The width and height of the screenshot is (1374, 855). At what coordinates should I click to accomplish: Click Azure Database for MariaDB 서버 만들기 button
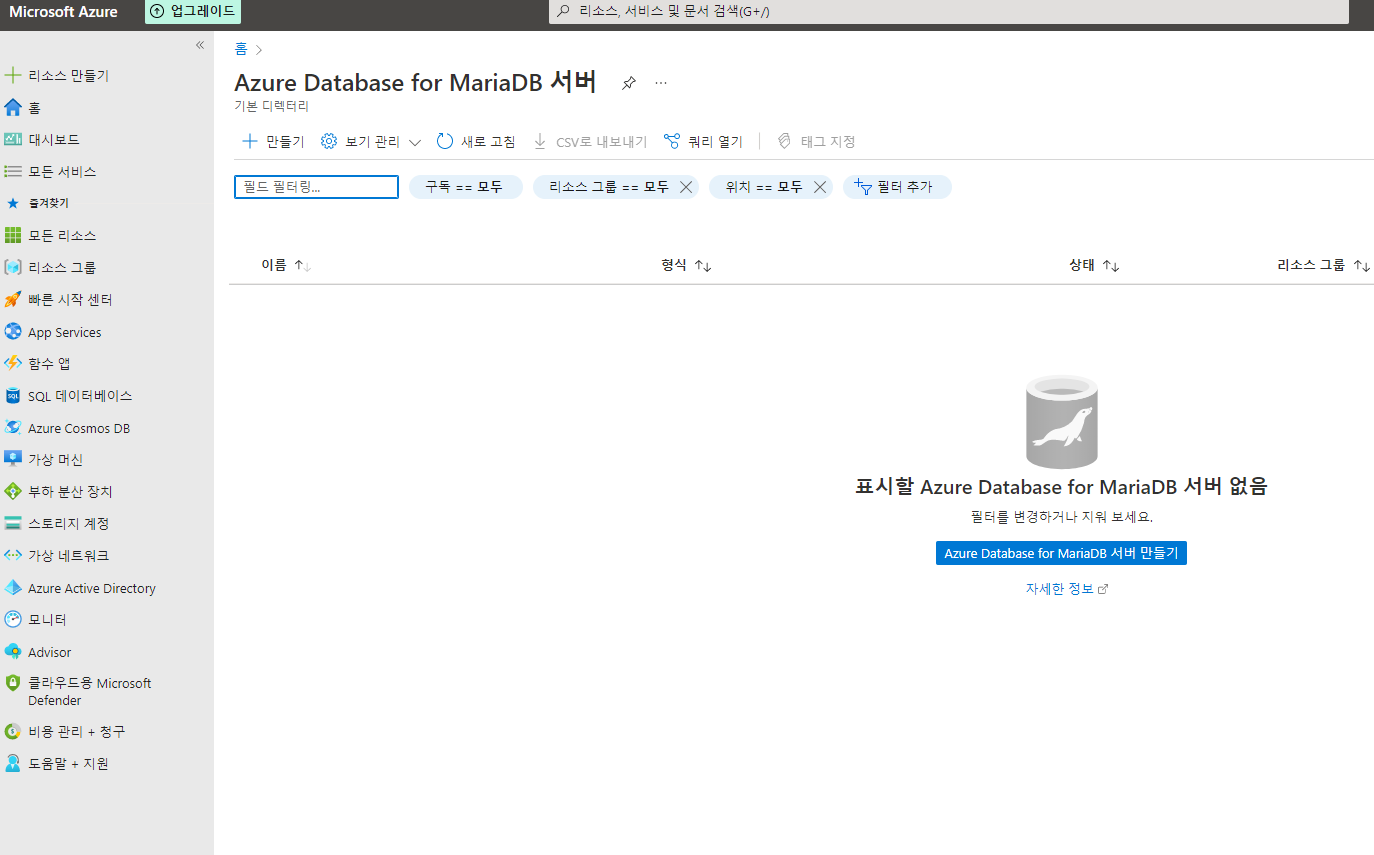click(x=1061, y=553)
